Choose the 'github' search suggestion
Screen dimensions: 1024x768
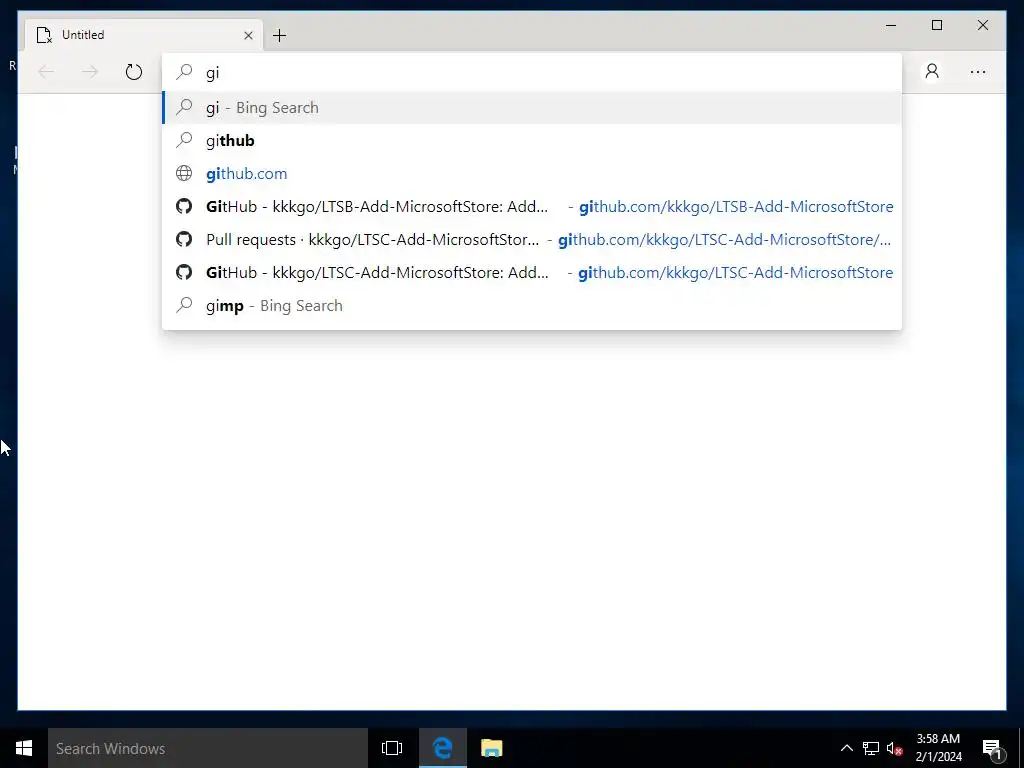[532, 140]
